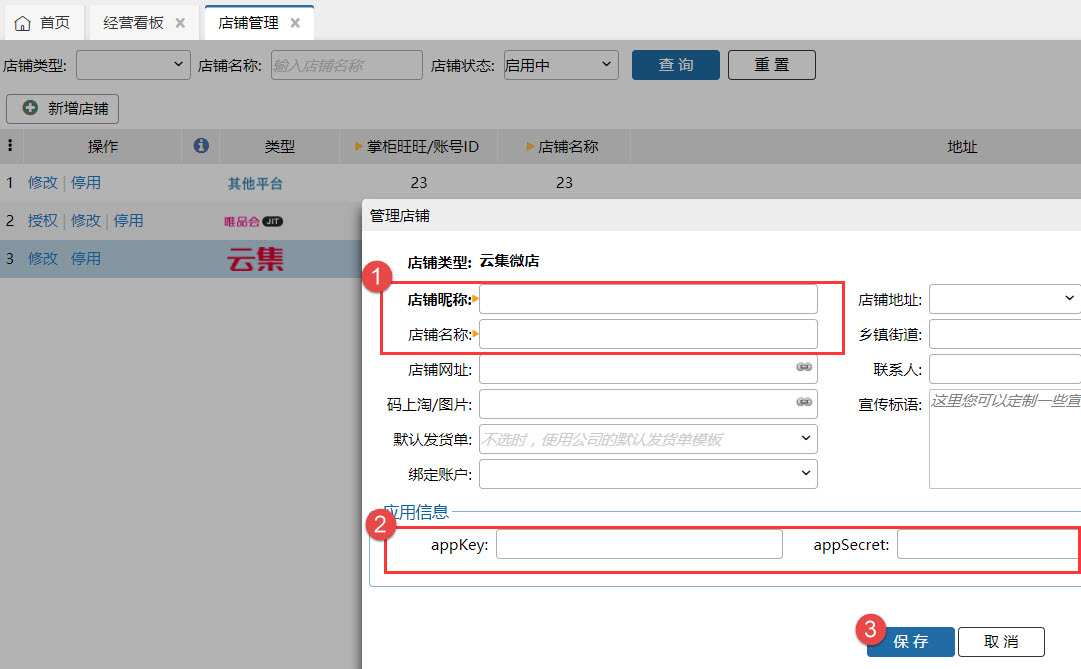Click 停用 link in row 1
The height and width of the screenshot is (669, 1081).
click(85, 183)
